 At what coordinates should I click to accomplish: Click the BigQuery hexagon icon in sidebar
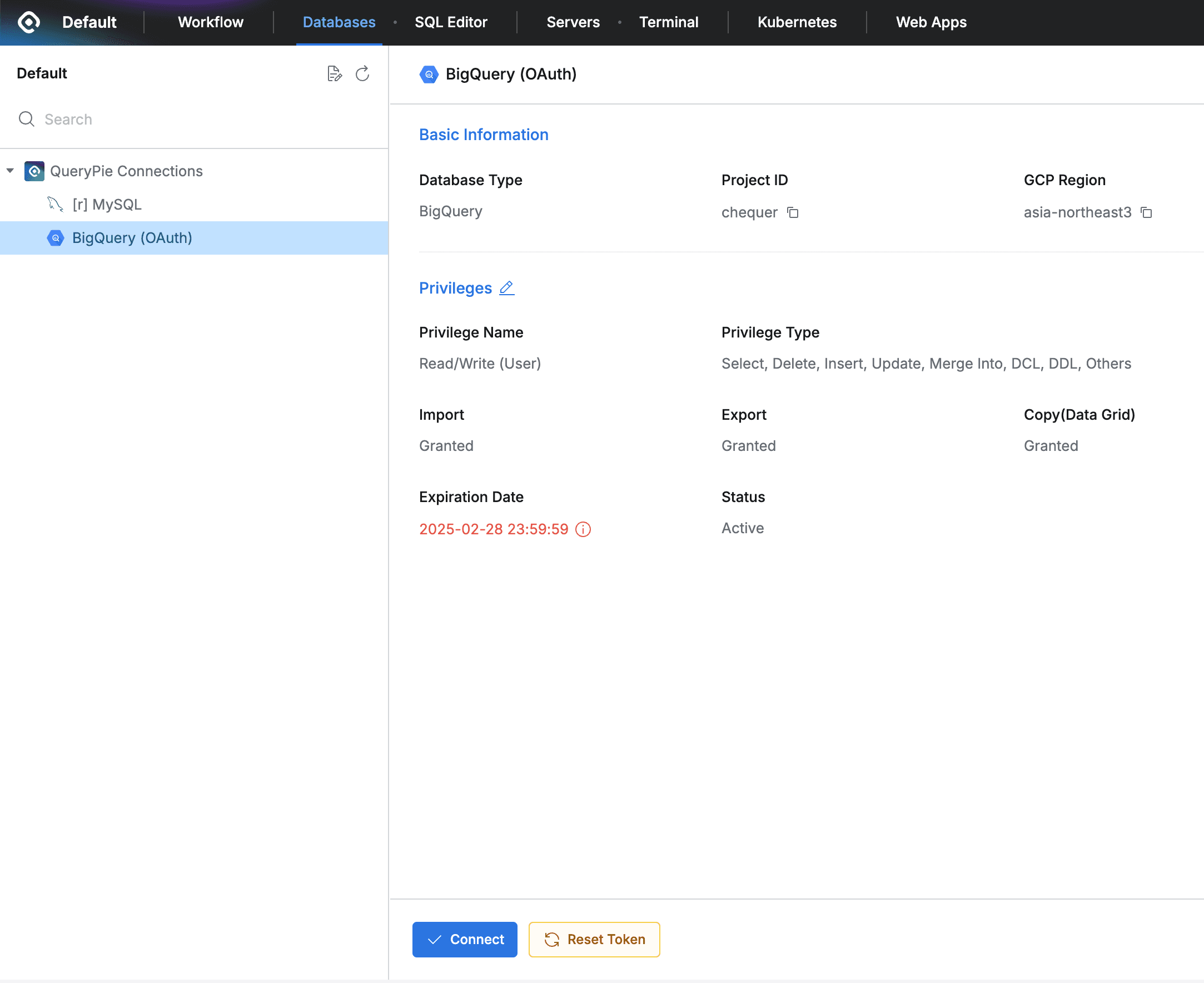click(55, 238)
